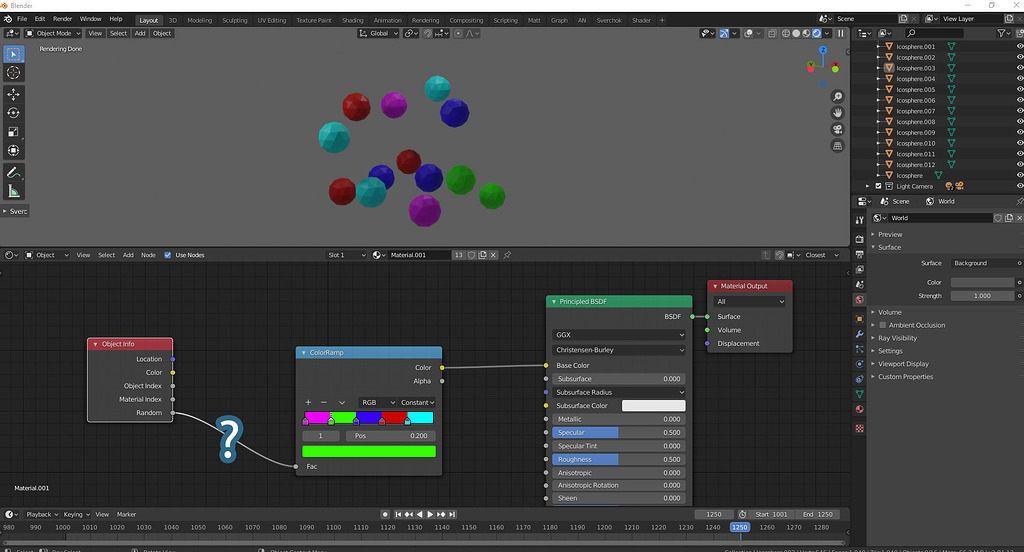Open the Output properties tab icon
This screenshot has height=552, width=1024.
click(859, 254)
